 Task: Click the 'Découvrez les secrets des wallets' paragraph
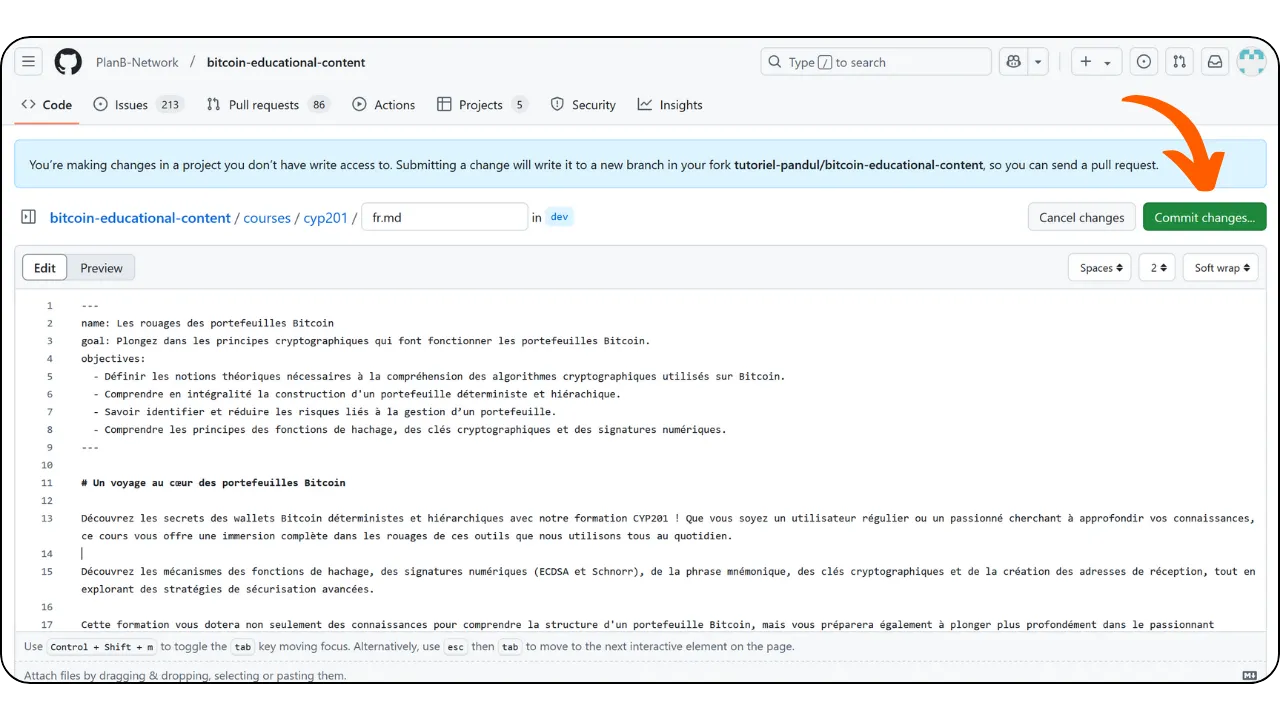668,527
